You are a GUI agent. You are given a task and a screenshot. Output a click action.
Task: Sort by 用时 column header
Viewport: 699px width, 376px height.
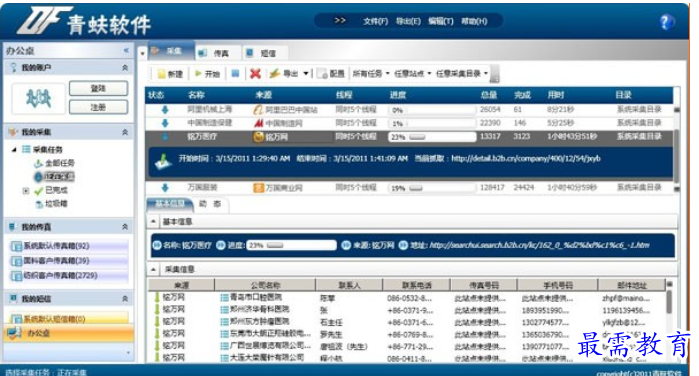[x=556, y=95]
